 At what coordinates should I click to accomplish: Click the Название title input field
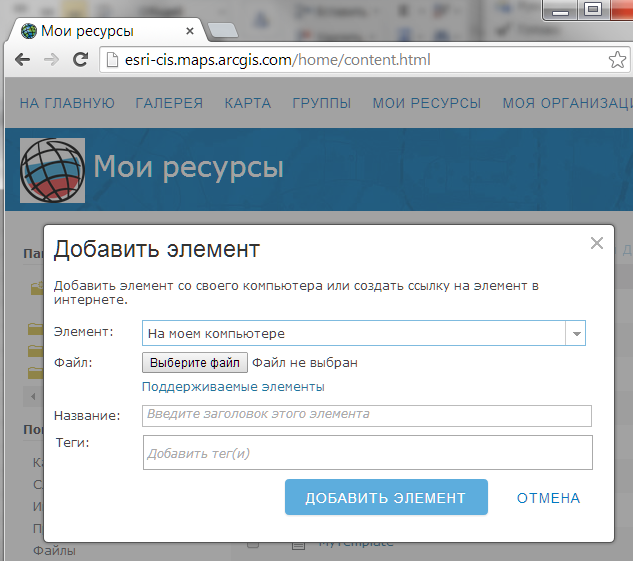point(367,415)
